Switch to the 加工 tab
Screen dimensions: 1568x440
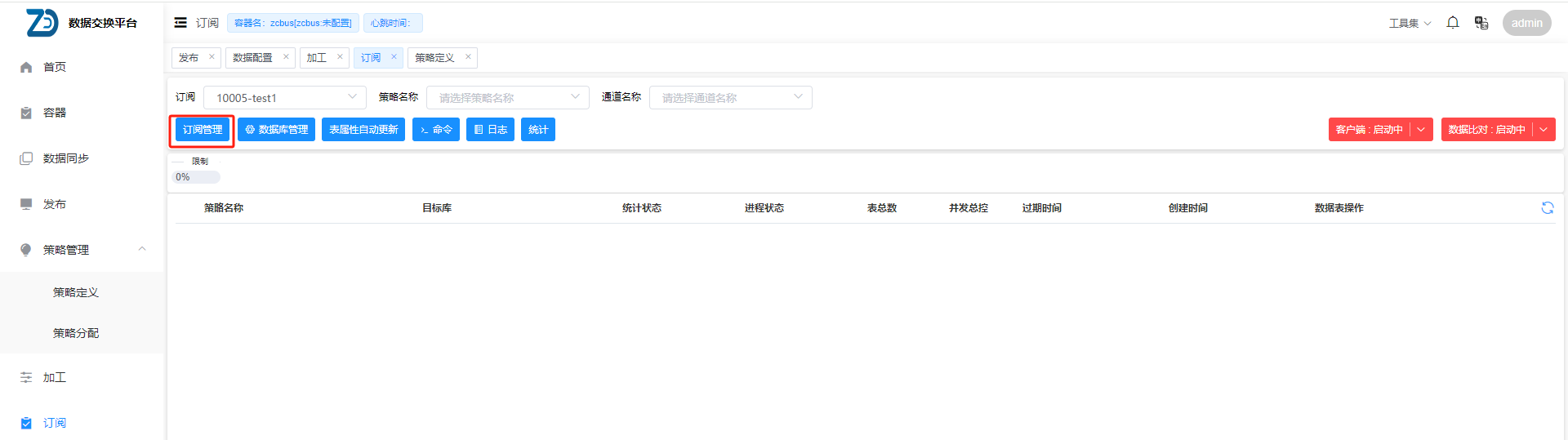[317, 58]
